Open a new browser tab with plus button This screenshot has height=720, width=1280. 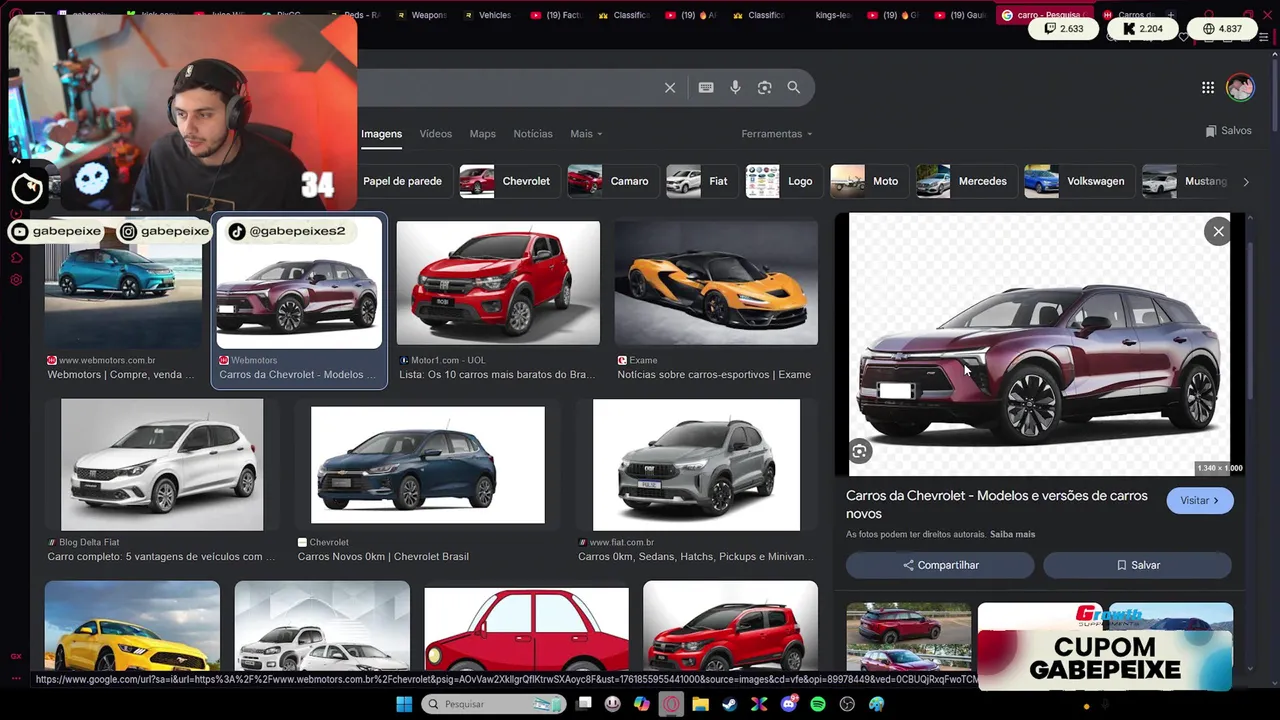1171,15
